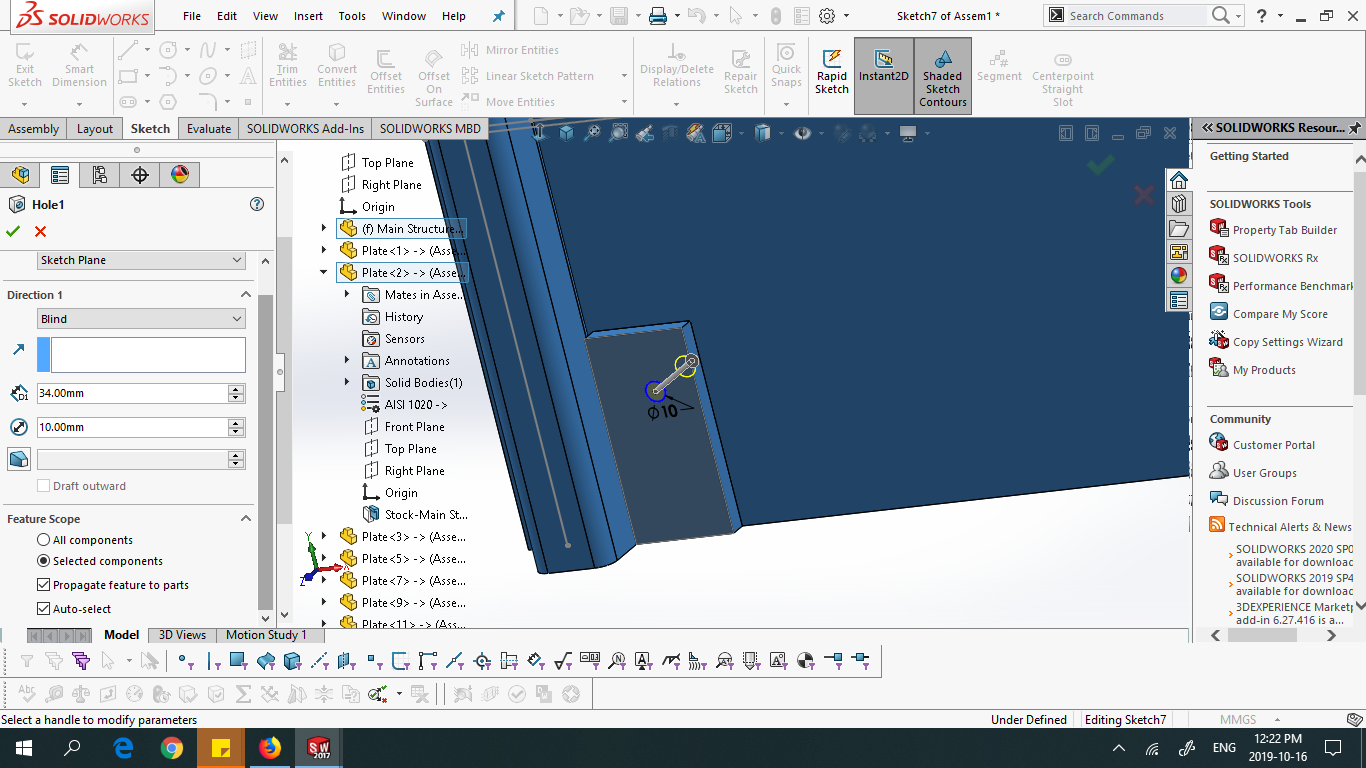Screen dimensions: 1366x768
Task: Toggle Shaded Sketch Contours
Action: point(942,78)
